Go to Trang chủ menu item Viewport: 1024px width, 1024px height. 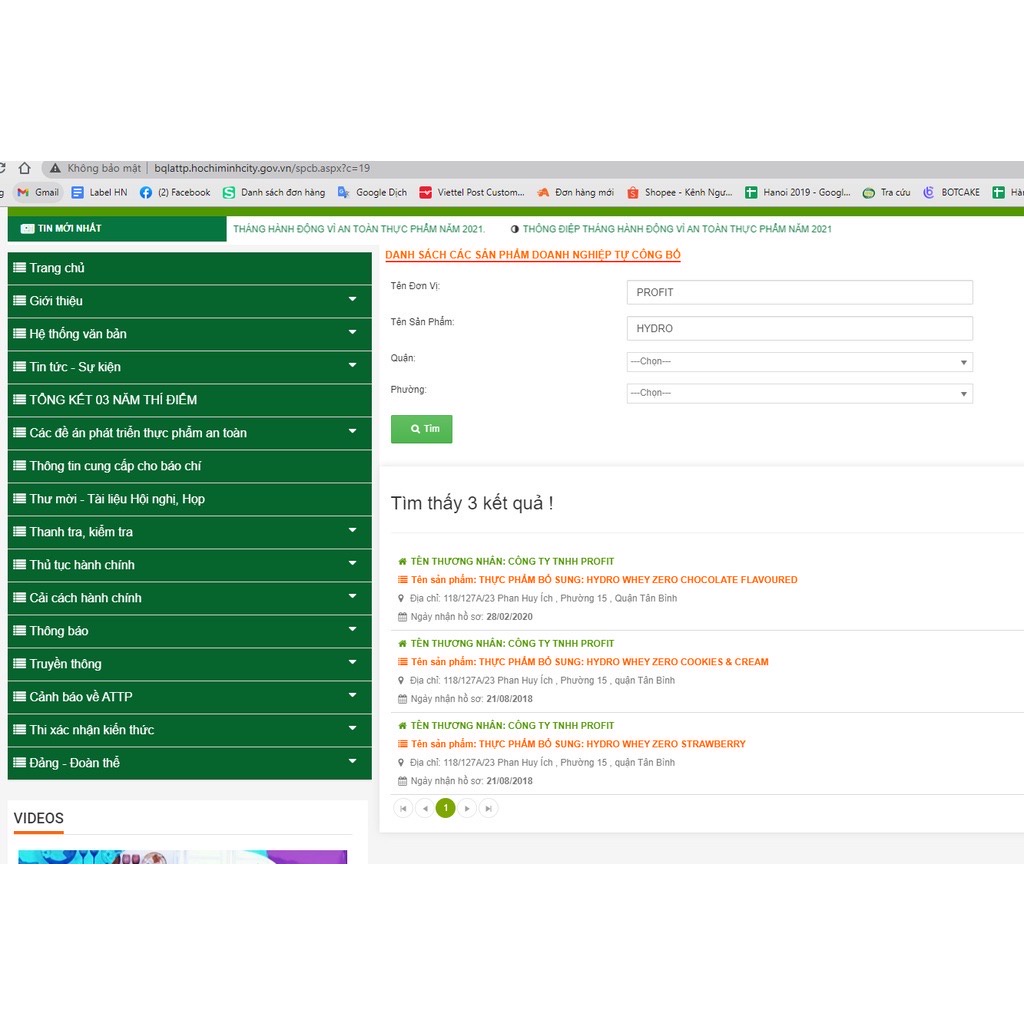(189, 268)
